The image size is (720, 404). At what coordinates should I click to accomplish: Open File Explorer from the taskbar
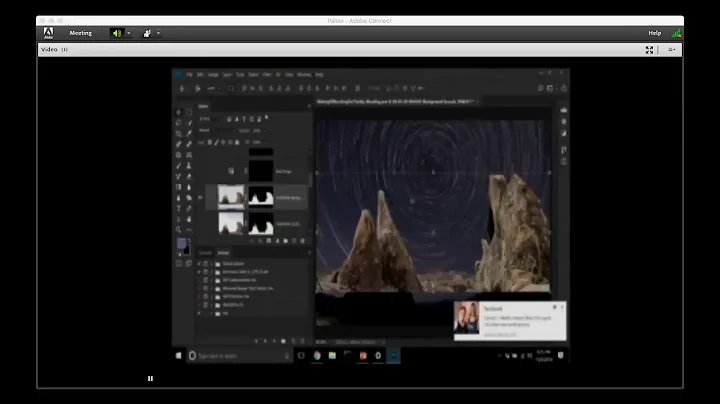click(332, 356)
